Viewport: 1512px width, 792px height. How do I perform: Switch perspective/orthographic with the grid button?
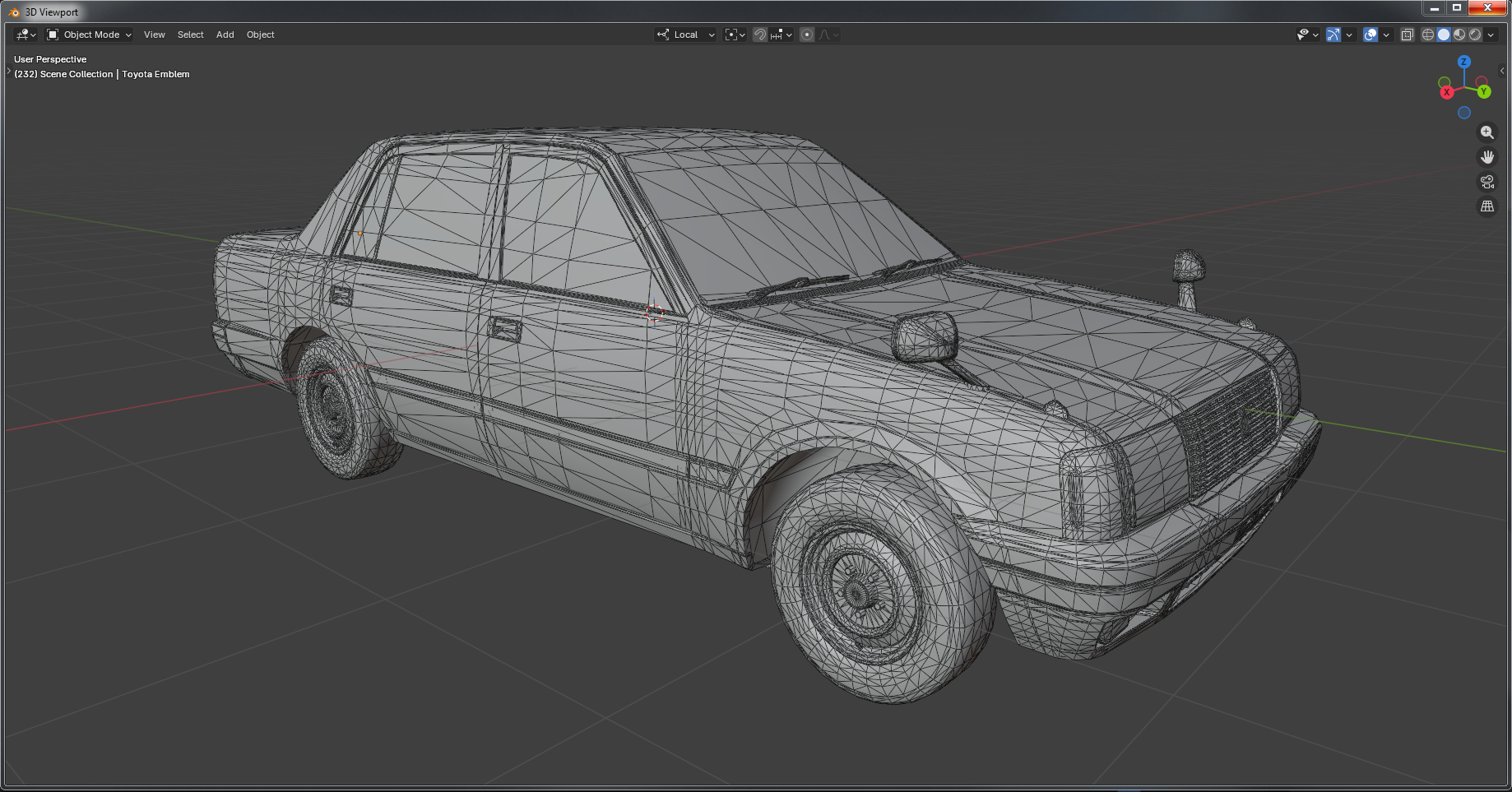coord(1487,206)
